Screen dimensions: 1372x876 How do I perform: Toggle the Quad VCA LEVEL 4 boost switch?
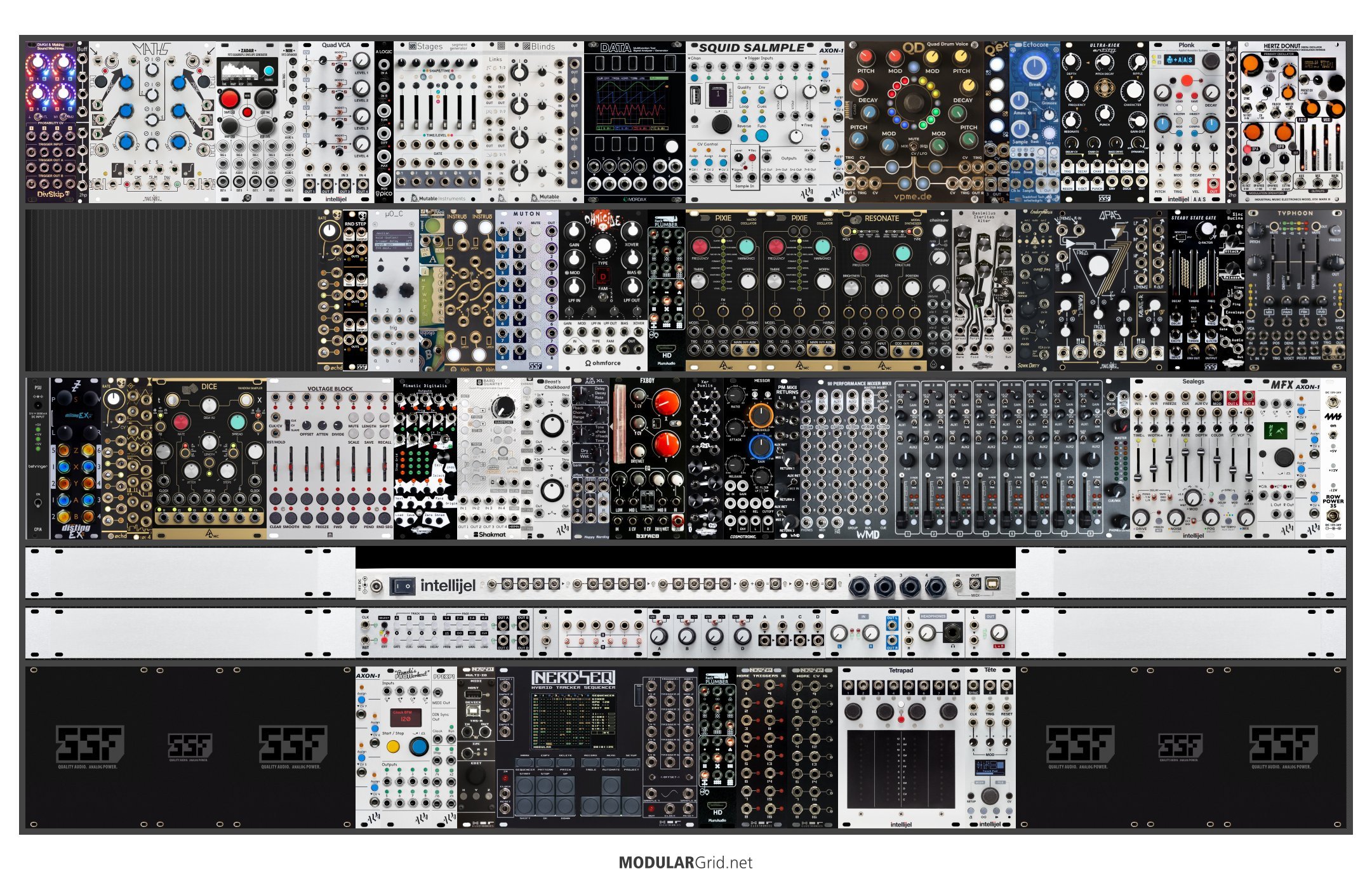pos(340,140)
